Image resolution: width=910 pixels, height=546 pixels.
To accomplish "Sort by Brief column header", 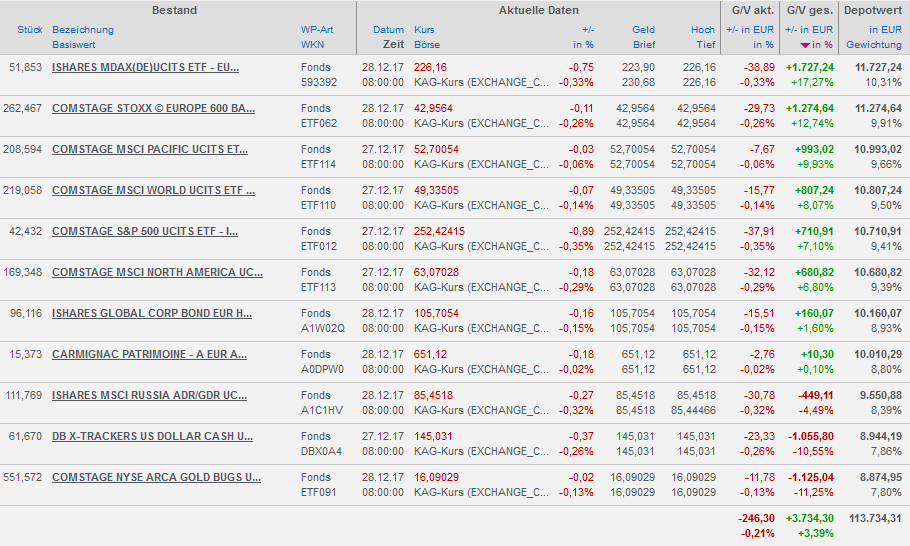I will coord(644,45).
